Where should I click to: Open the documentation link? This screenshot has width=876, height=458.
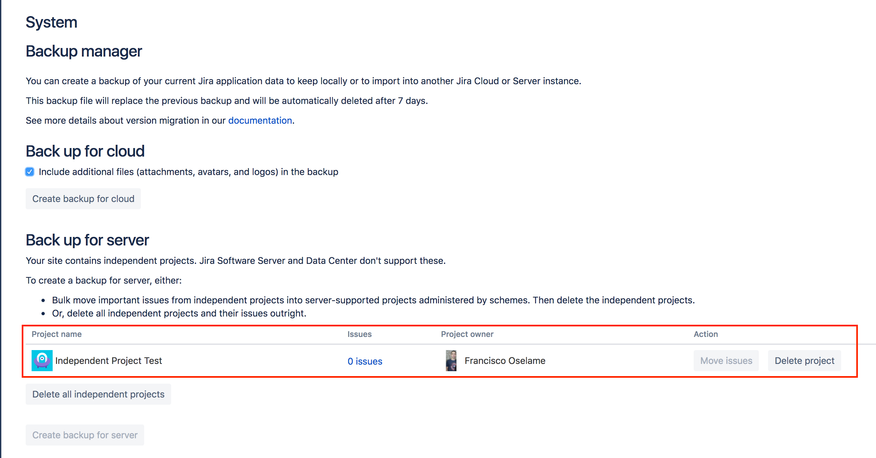click(260, 121)
